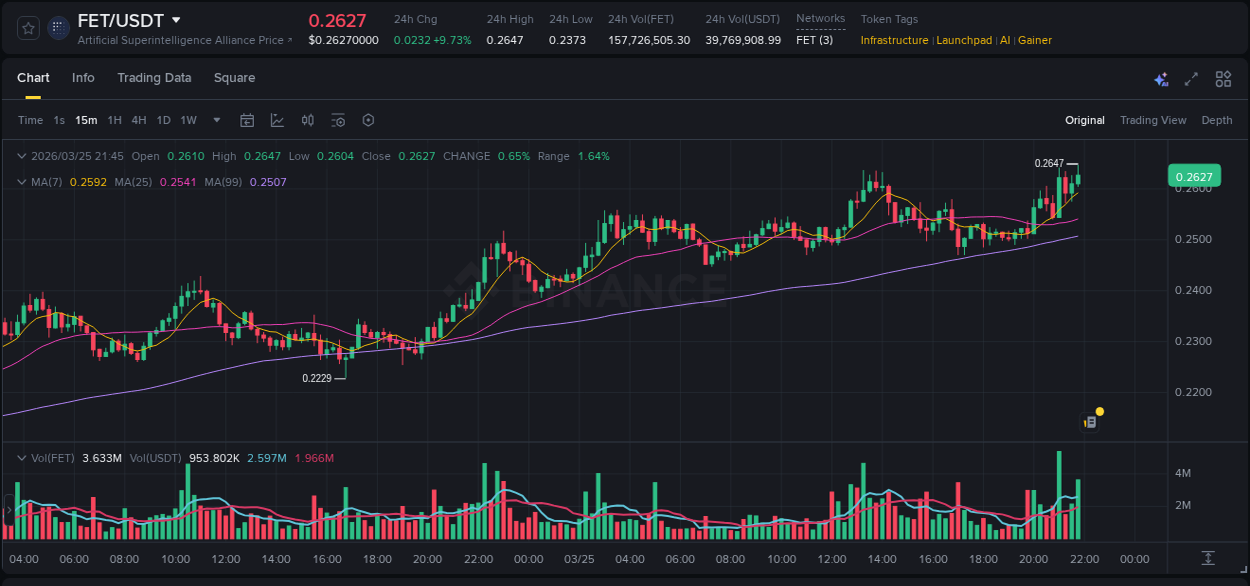Open the technical indicators icon
1250x586 pixels.
click(x=307, y=120)
